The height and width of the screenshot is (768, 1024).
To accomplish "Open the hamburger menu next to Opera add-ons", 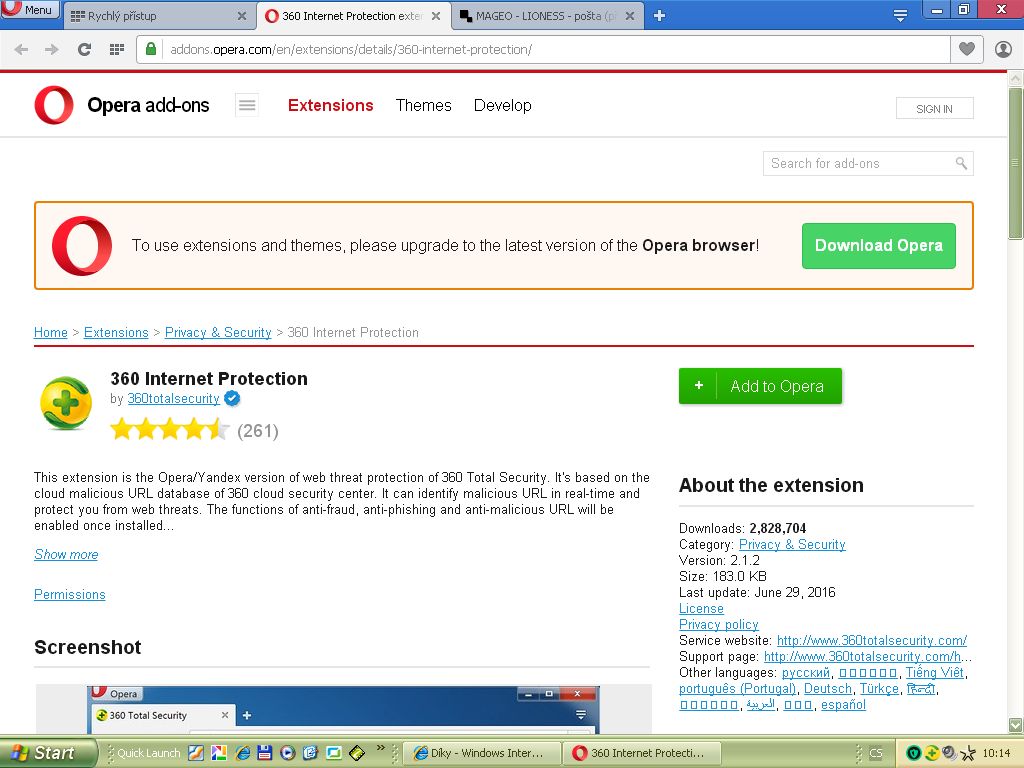I will point(247,105).
